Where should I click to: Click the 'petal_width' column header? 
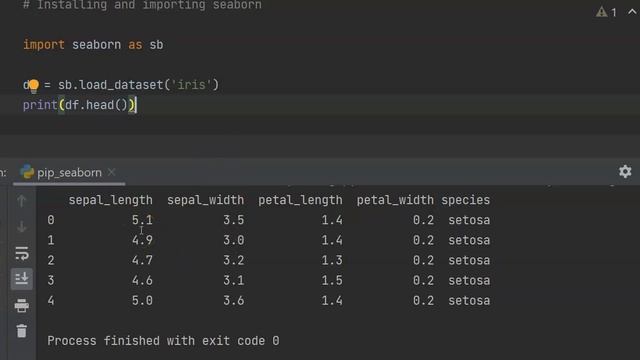click(395, 200)
